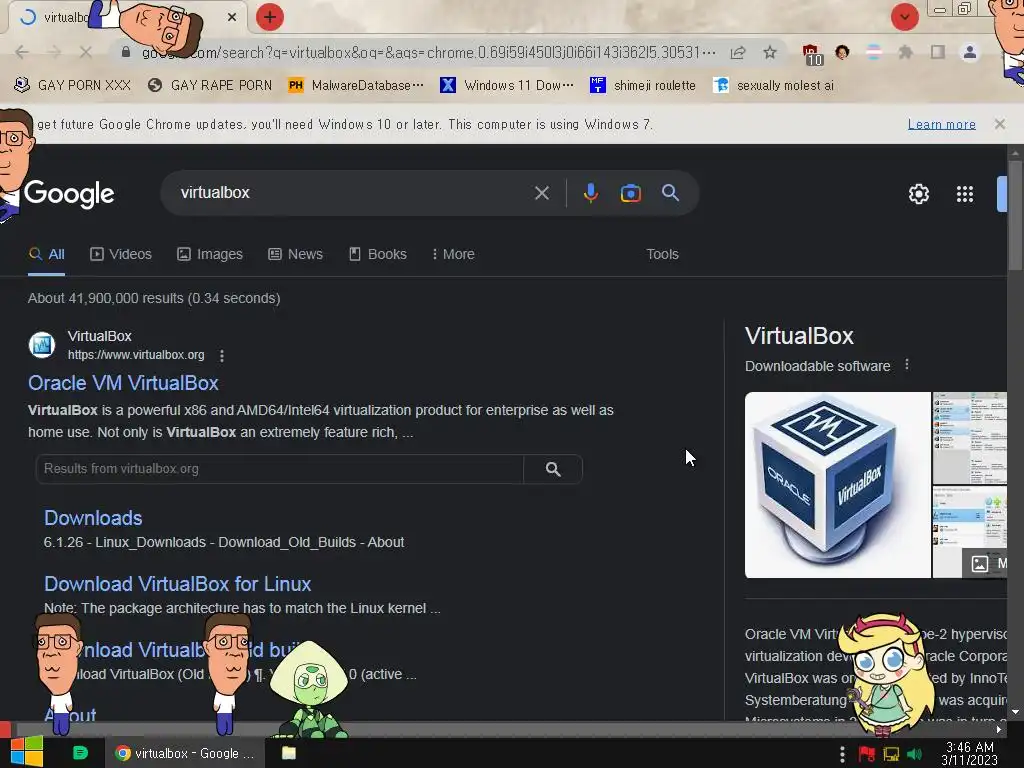
Task: Switch to the Images tab
Action: [x=210, y=254]
